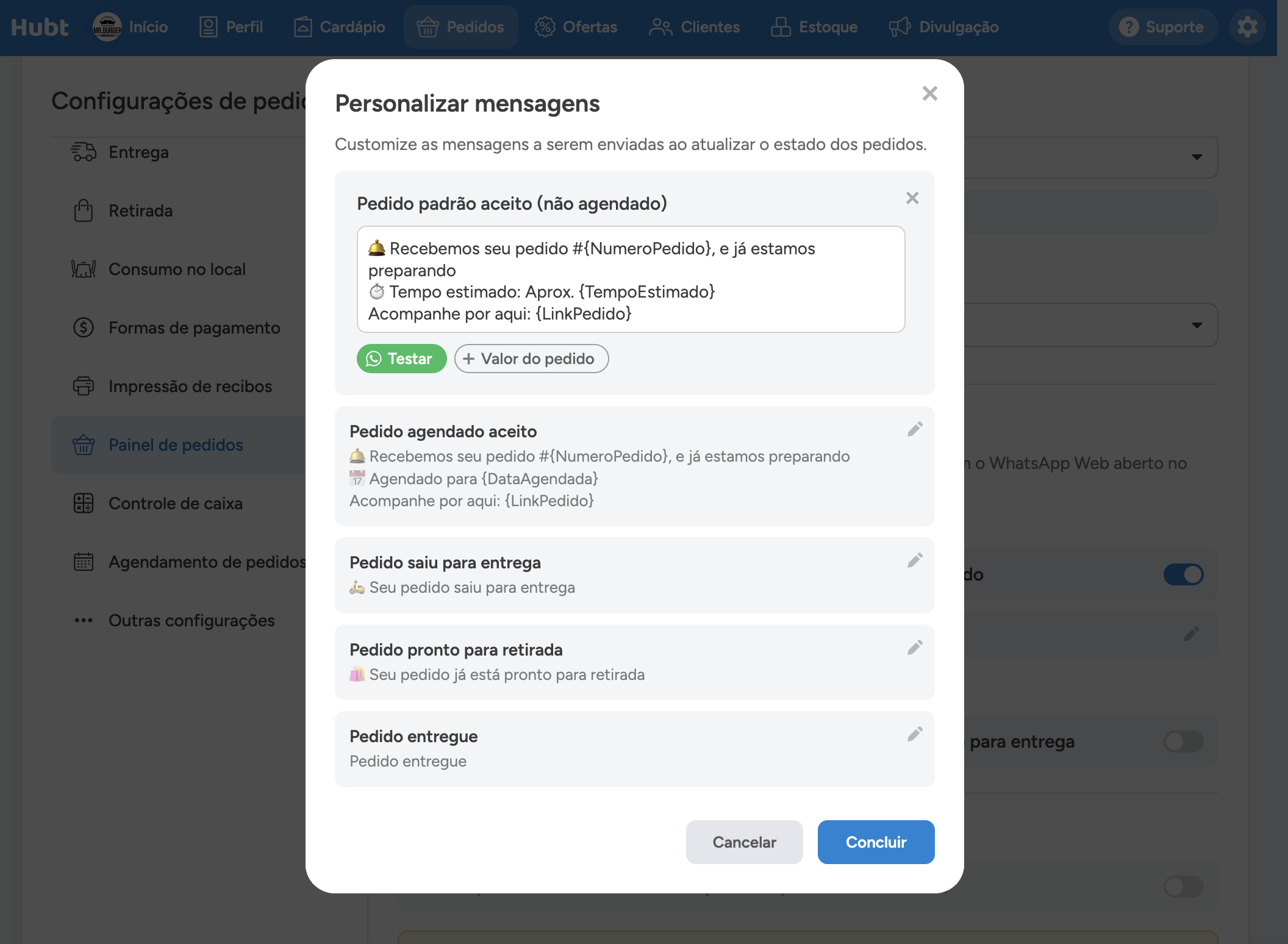Go to the Cardápio section
This screenshot has height=944, width=1288.
tap(339, 27)
